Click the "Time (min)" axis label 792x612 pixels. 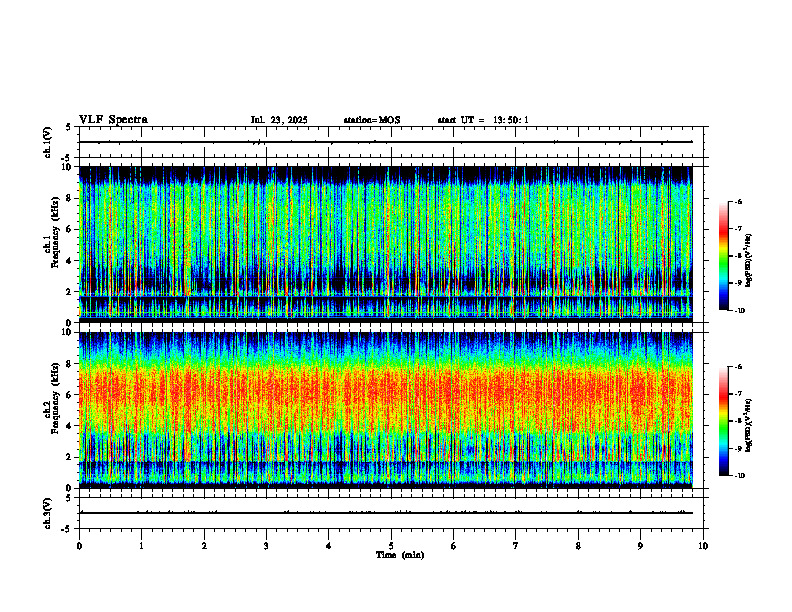[x=400, y=555]
